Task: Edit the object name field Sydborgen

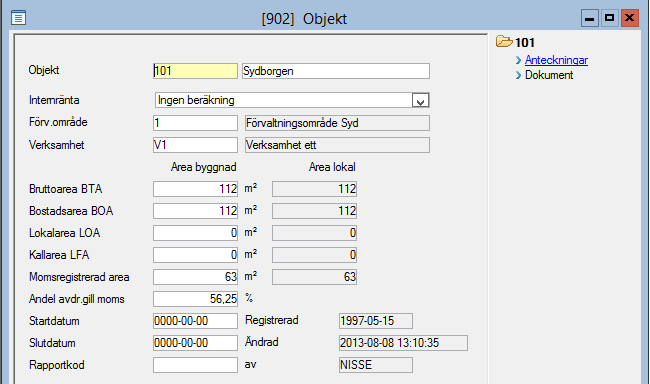Action: point(336,71)
